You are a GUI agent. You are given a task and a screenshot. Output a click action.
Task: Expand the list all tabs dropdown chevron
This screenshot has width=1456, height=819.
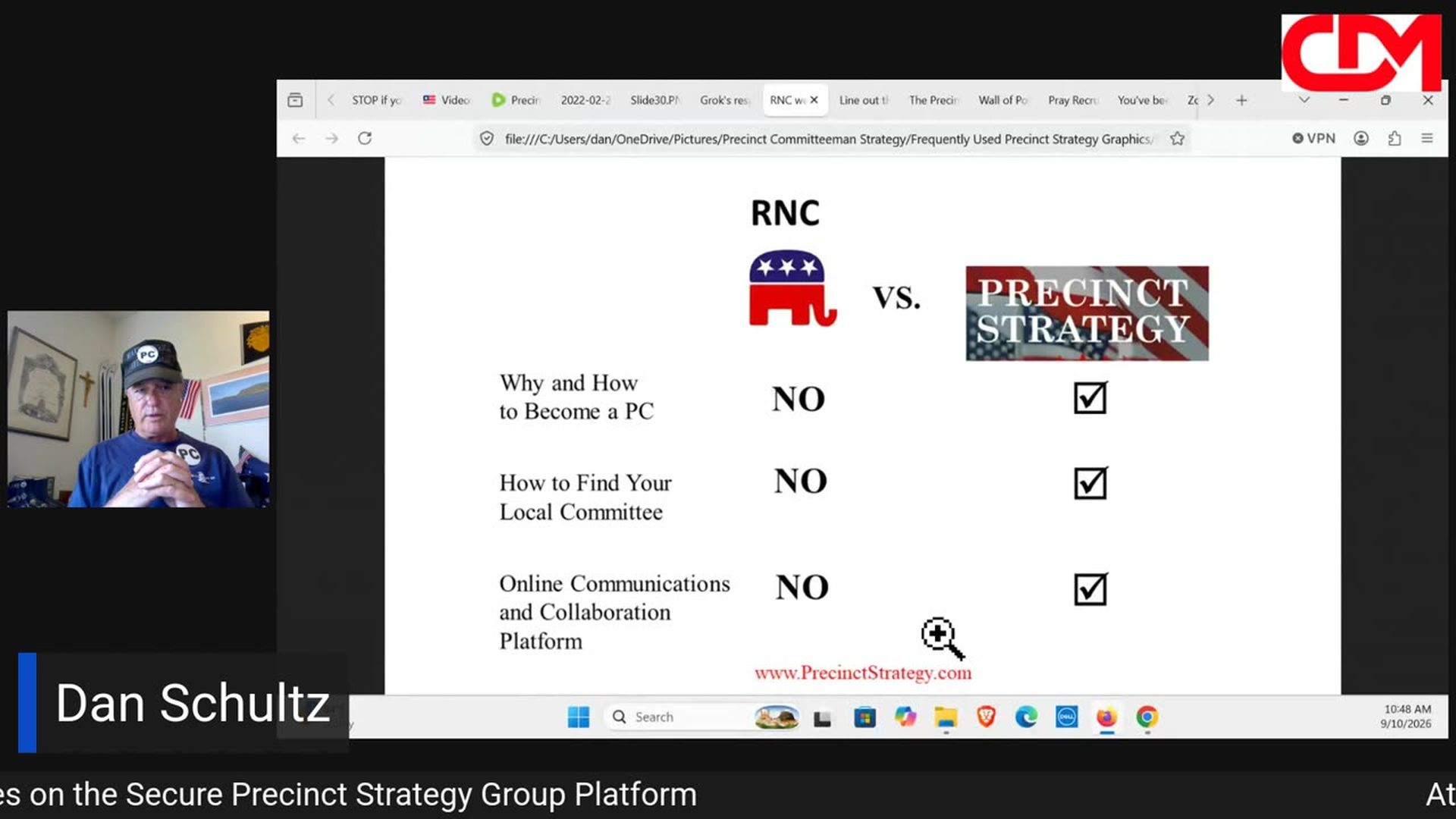pos(1304,100)
